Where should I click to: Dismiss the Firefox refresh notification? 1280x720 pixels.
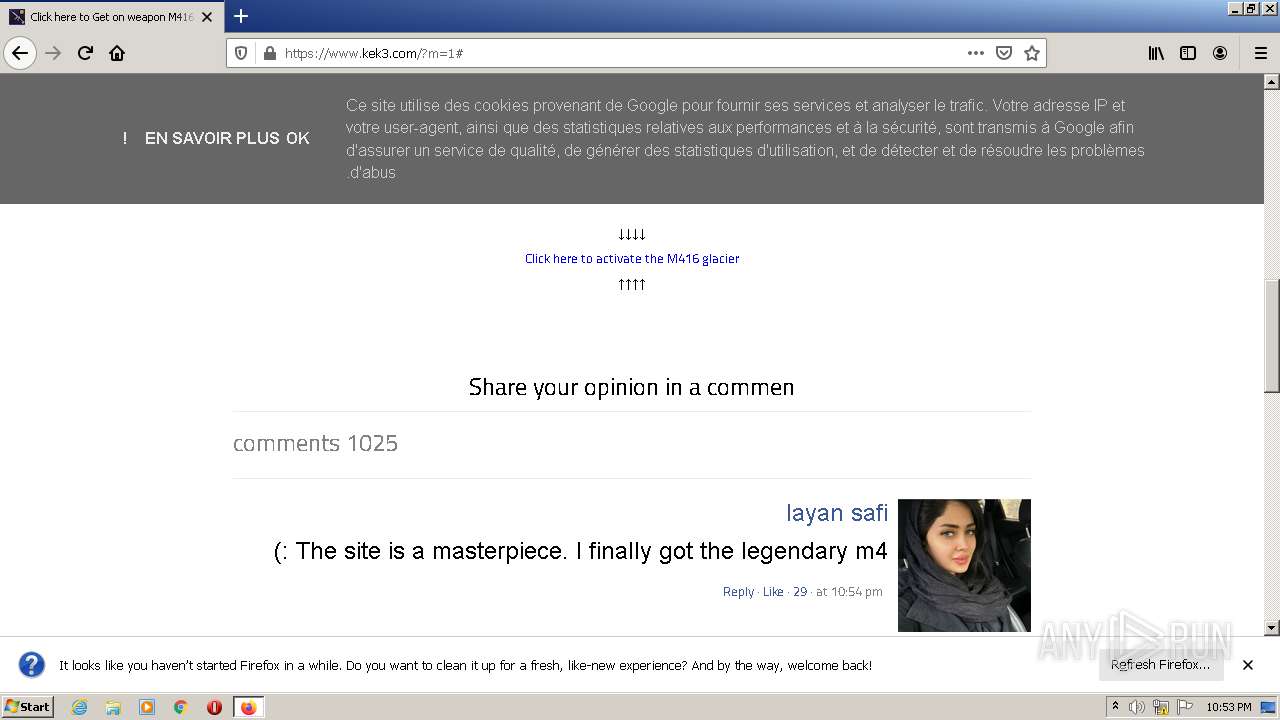click(1248, 665)
